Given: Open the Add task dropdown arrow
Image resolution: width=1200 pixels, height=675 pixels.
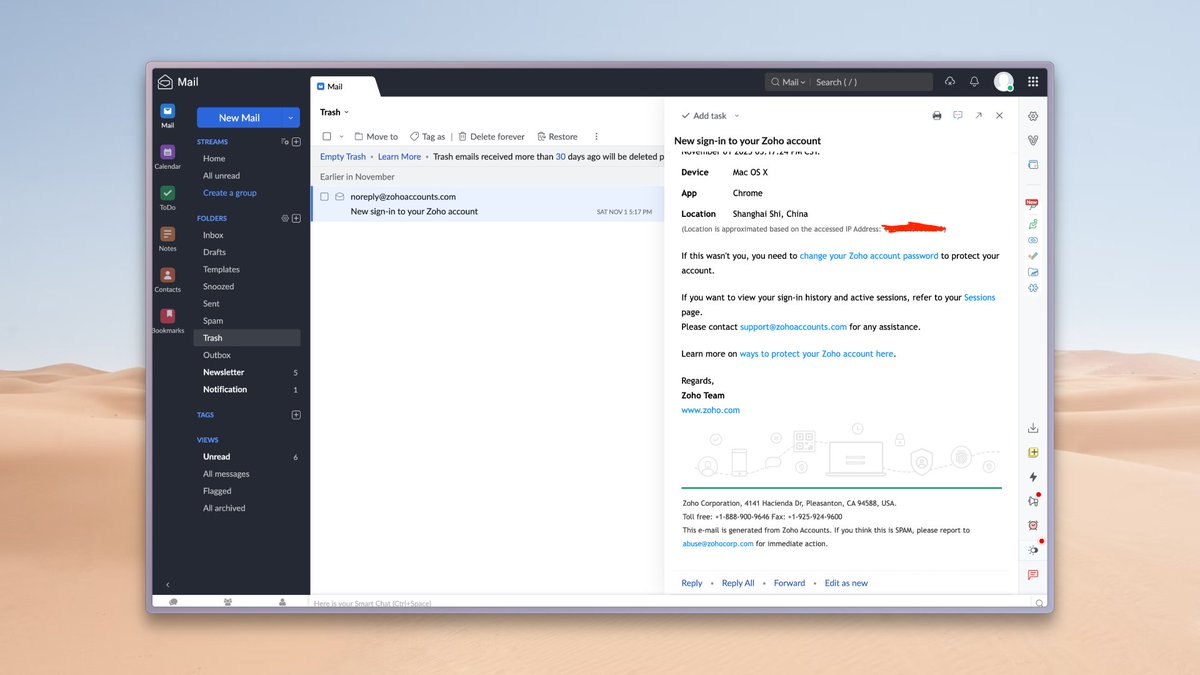Looking at the screenshot, I should 737,116.
